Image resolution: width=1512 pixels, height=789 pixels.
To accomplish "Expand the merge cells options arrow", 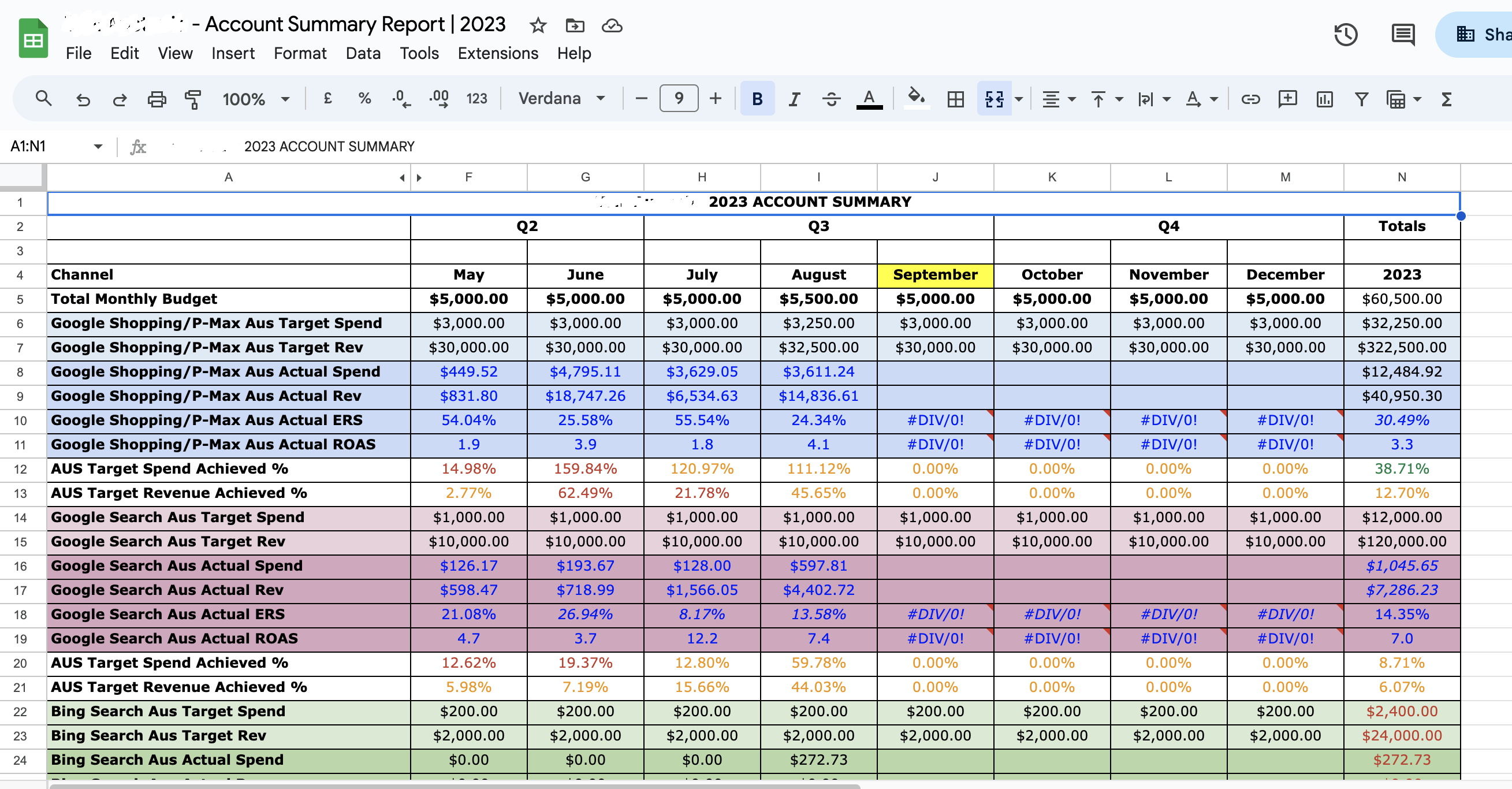I will [1019, 99].
